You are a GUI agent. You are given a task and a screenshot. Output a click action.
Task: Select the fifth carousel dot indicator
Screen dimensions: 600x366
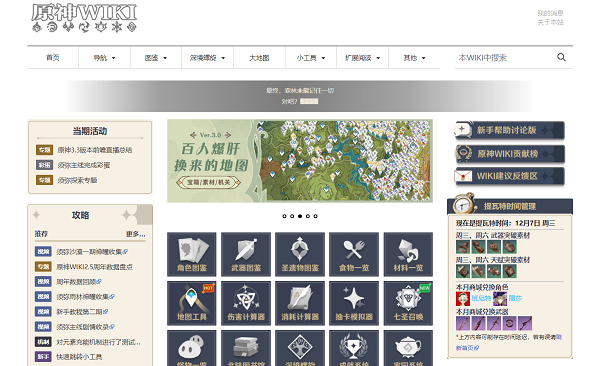coord(316,216)
